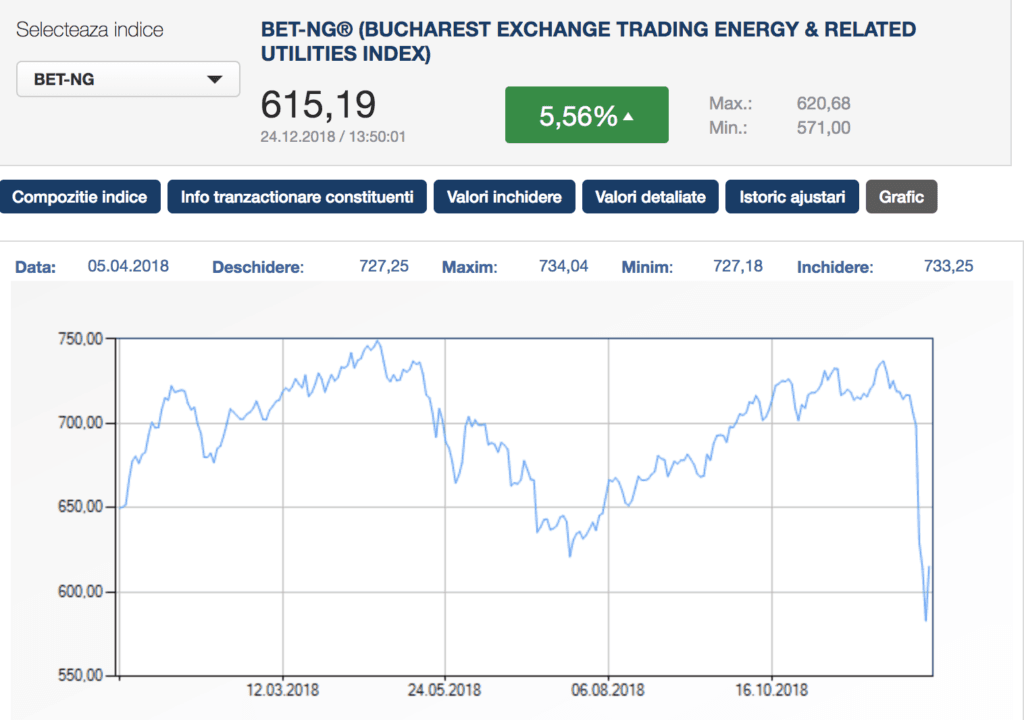The width and height of the screenshot is (1024, 720).
Task: Click the up-arrow icon beside 5,56%
Action: [x=628, y=116]
